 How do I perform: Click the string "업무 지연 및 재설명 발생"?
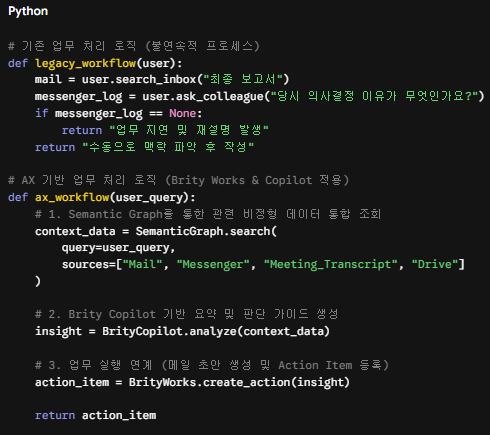[x=189, y=130]
